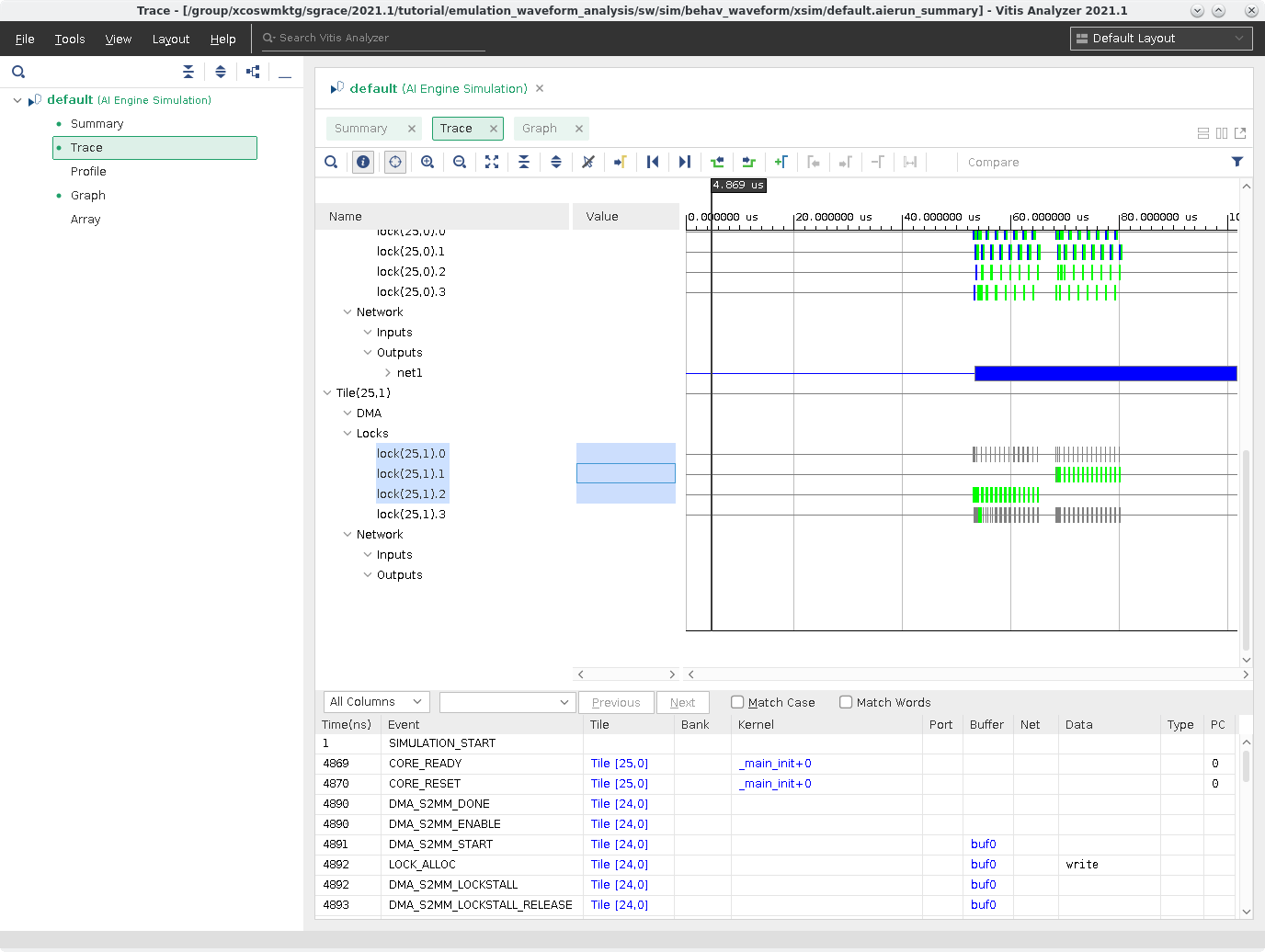This screenshot has height=952, width=1265.
Task: Sort the event table by Time(ns) column
Action: pyautogui.click(x=347, y=725)
